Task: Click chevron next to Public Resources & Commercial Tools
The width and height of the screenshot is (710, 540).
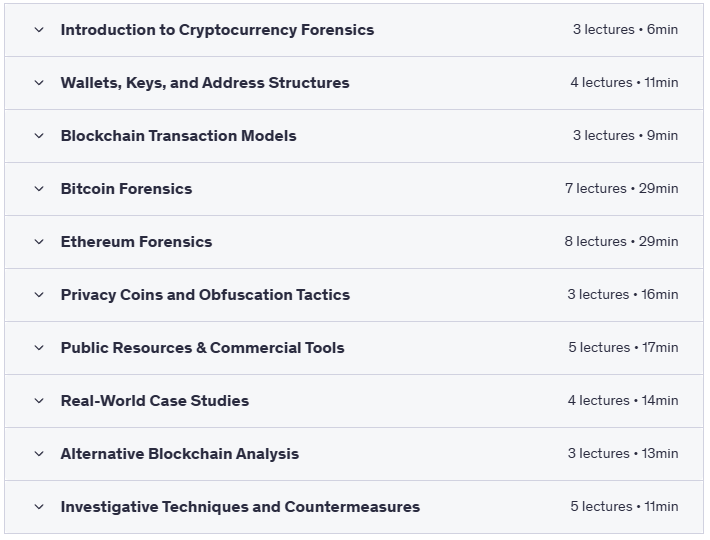Action: point(39,348)
